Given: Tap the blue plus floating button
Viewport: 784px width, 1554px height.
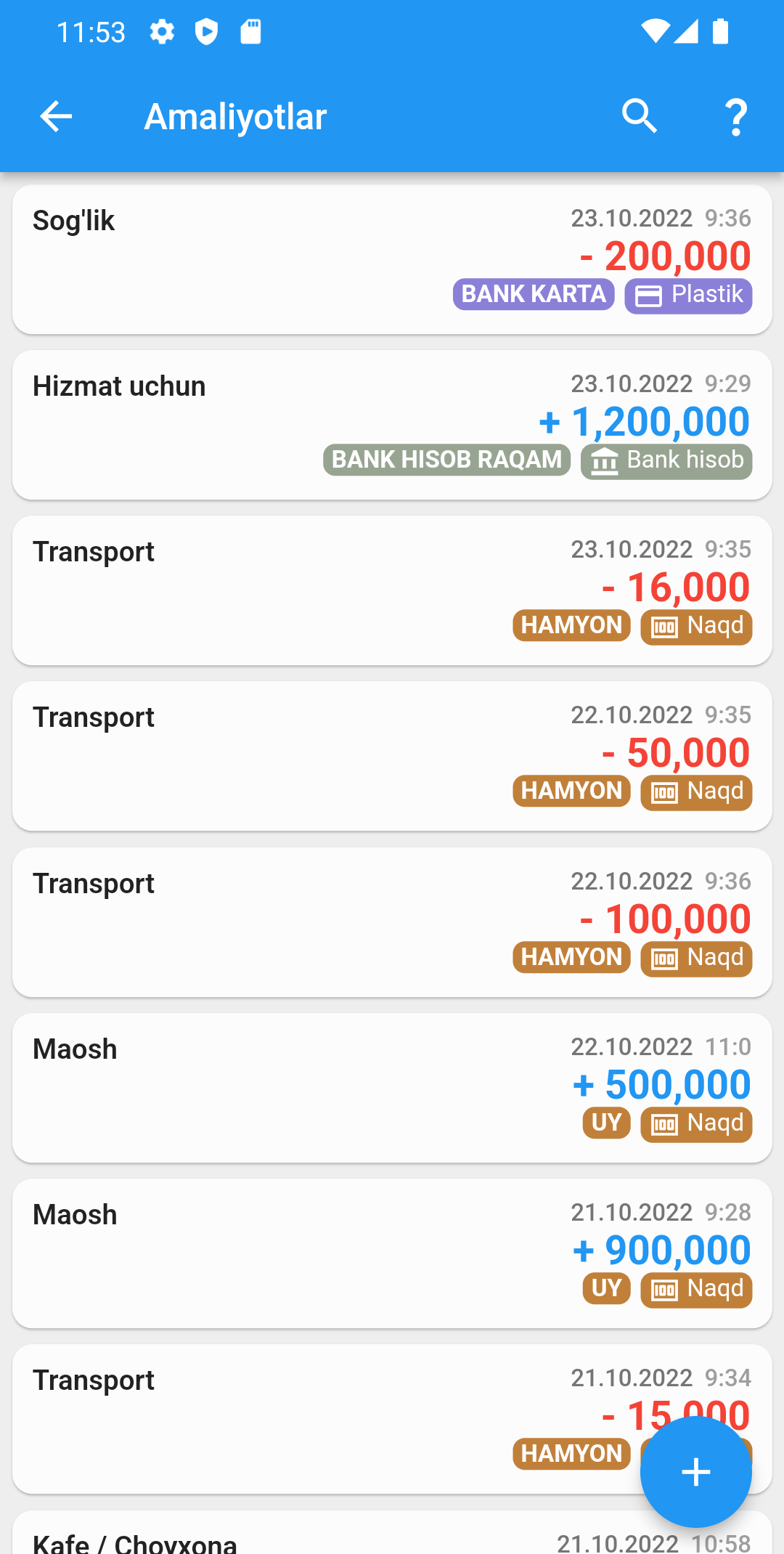Looking at the screenshot, I should [695, 1472].
